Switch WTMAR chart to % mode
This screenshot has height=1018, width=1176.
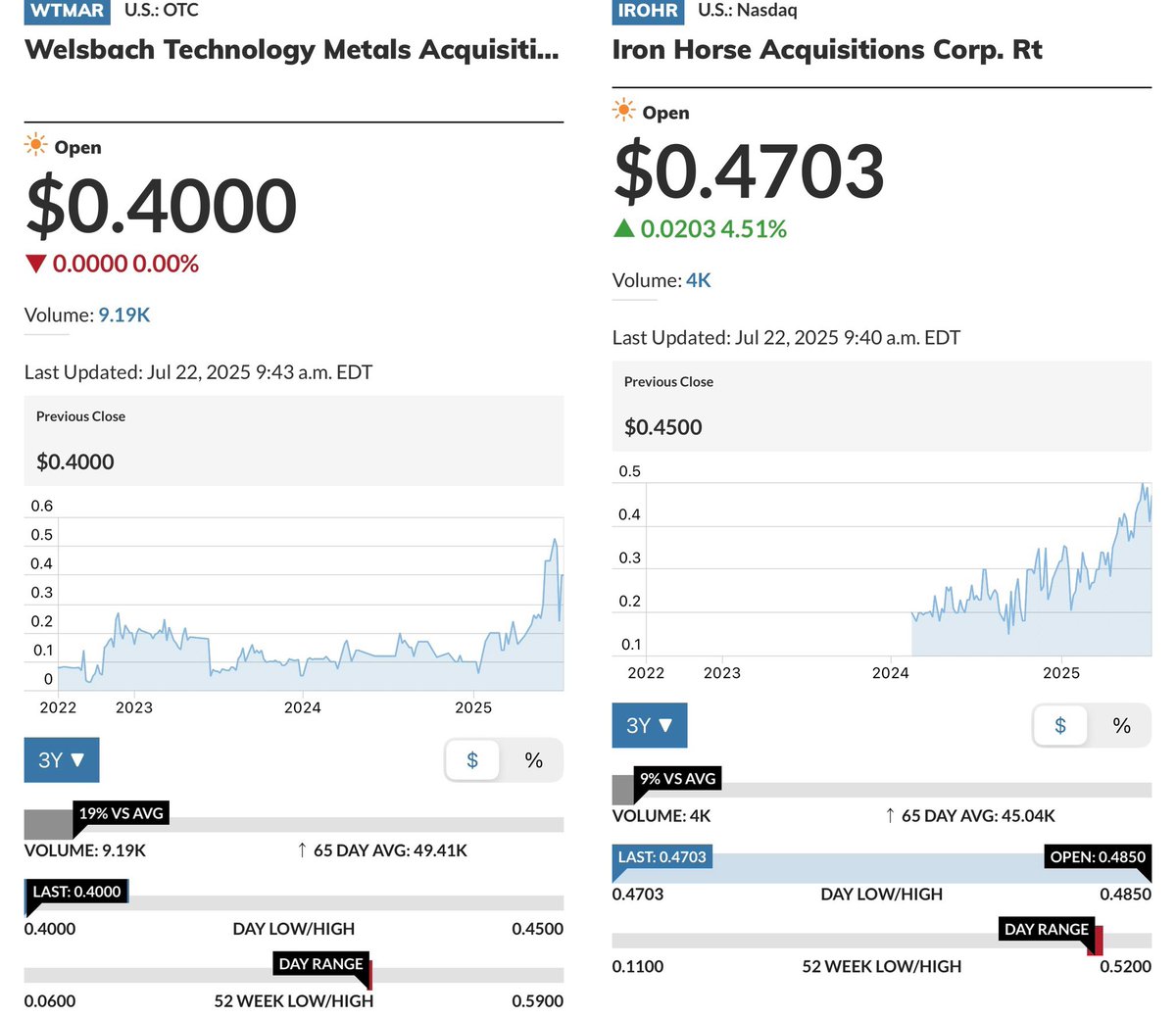tap(534, 760)
